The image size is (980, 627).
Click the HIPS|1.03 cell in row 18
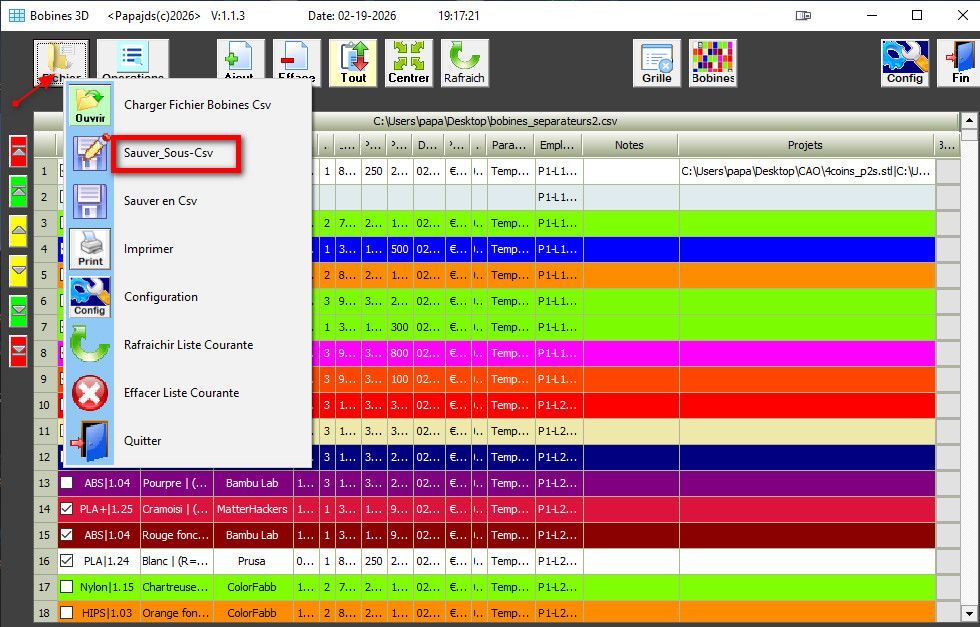[x=107, y=613]
